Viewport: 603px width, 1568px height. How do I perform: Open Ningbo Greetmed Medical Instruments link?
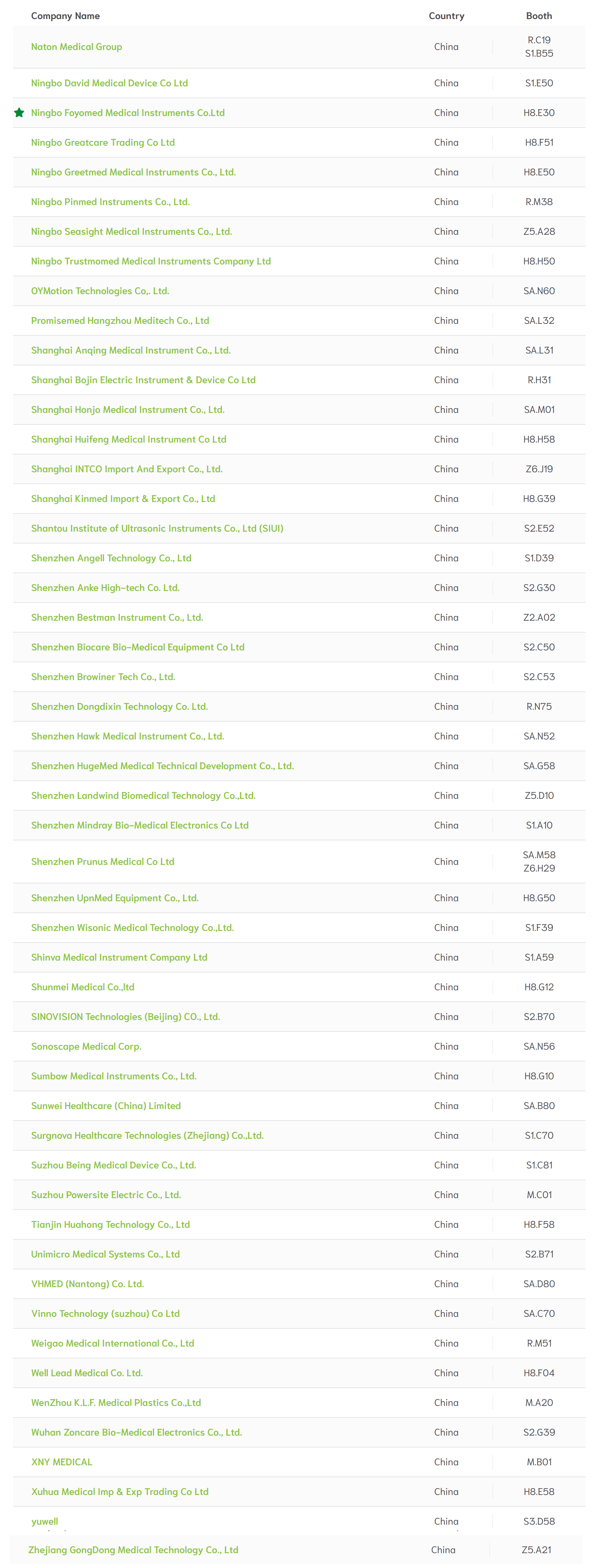click(133, 172)
